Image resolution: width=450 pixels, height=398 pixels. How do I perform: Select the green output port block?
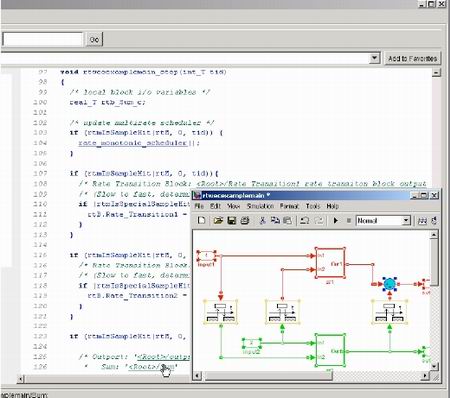click(426, 351)
